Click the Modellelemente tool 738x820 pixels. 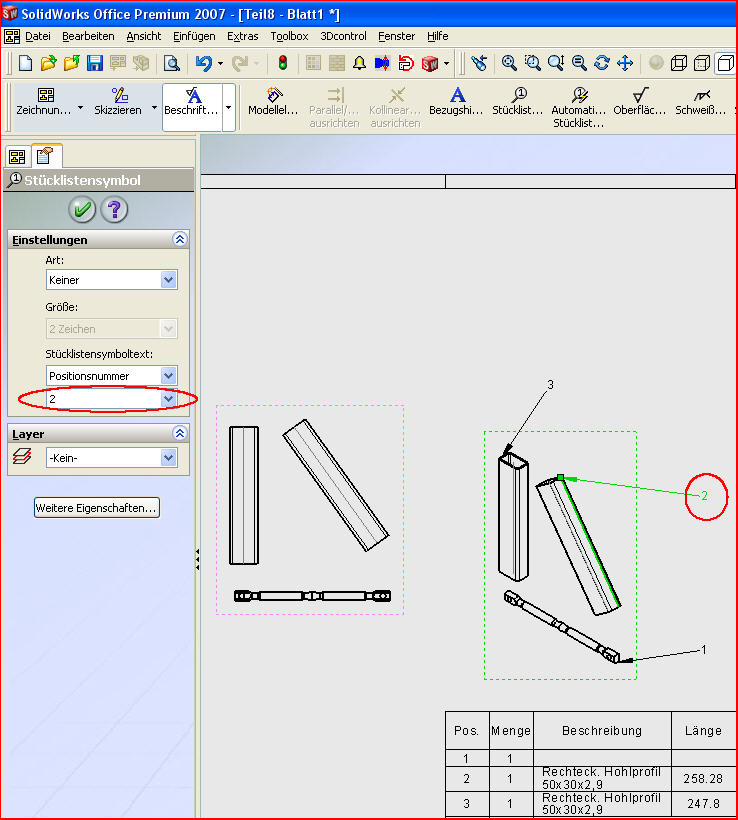273,102
